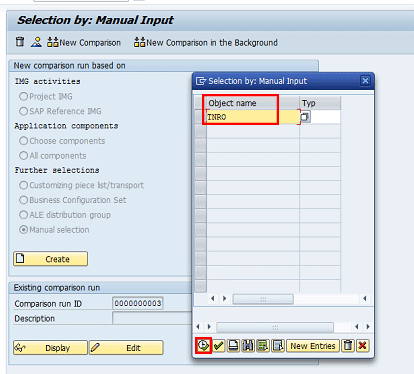
Task: Open search help icon beside Typ cell
Action: (x=305, y=117)
